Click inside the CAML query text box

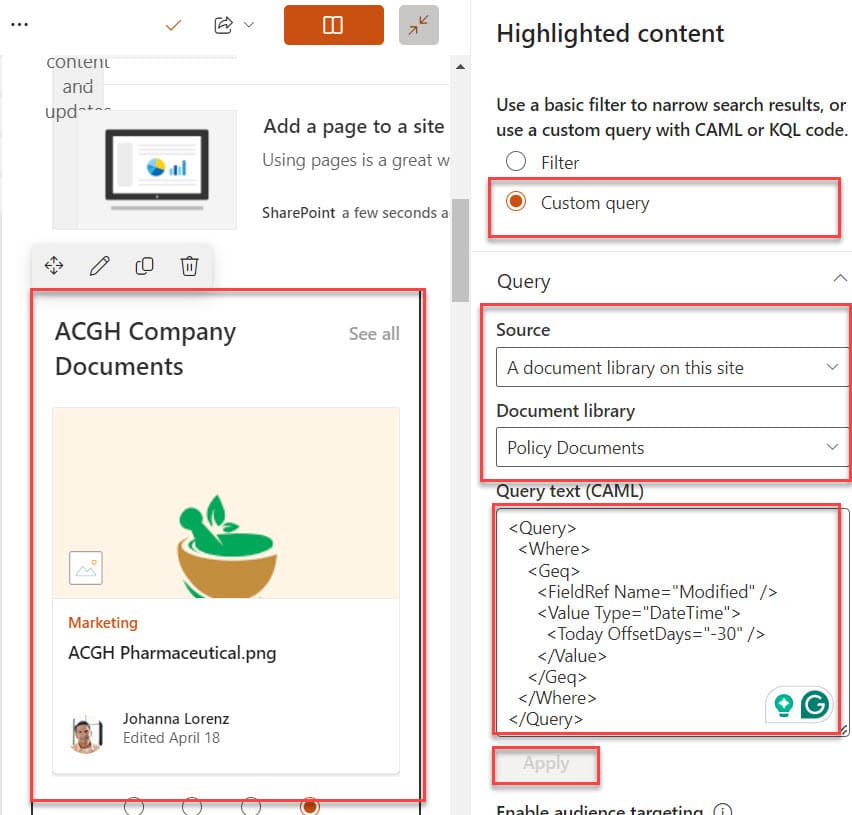tap(672, 623)
